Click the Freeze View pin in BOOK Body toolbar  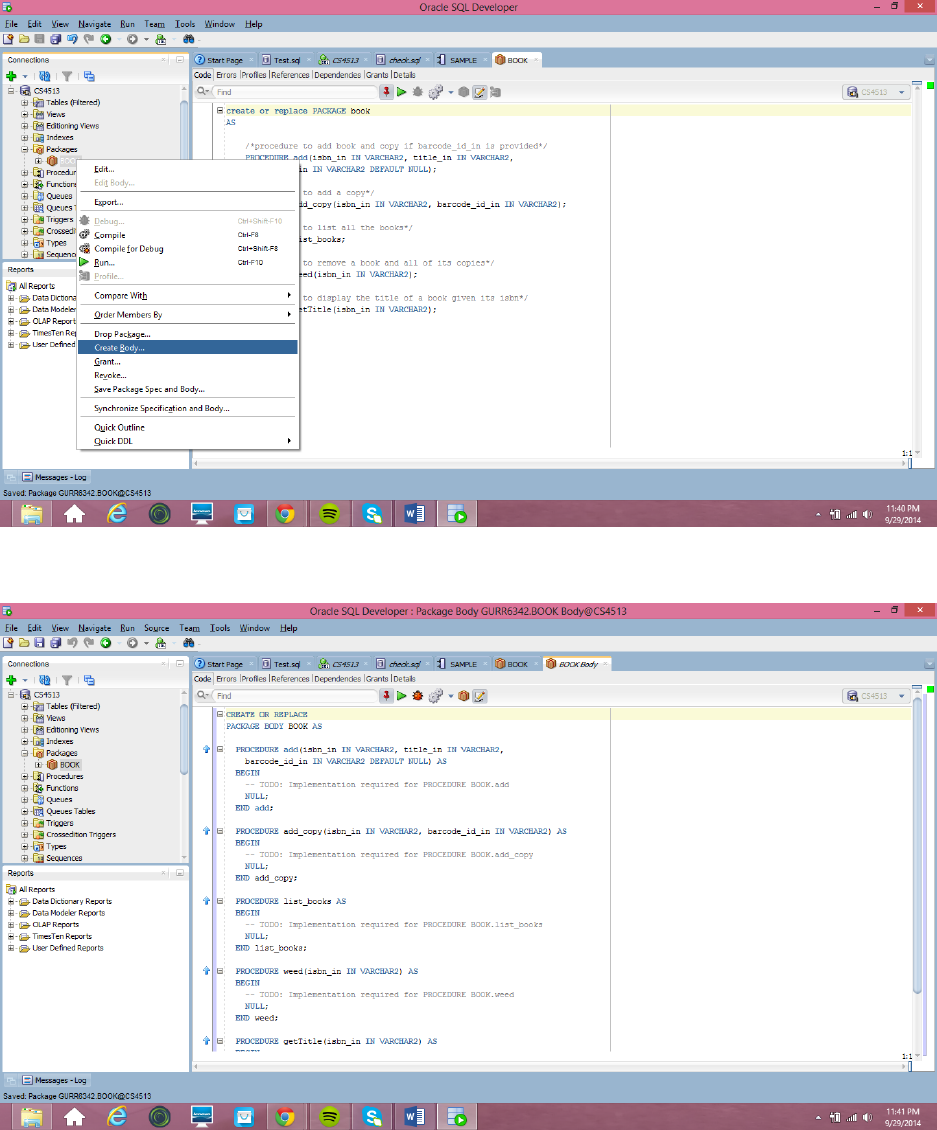coord(386,695)
